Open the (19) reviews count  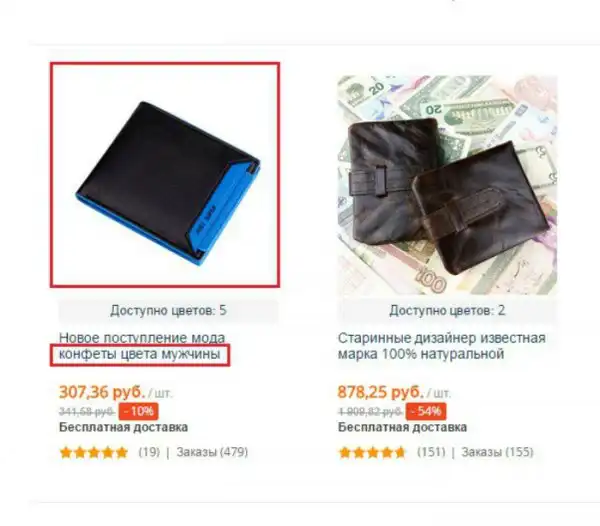coord(149,452)
